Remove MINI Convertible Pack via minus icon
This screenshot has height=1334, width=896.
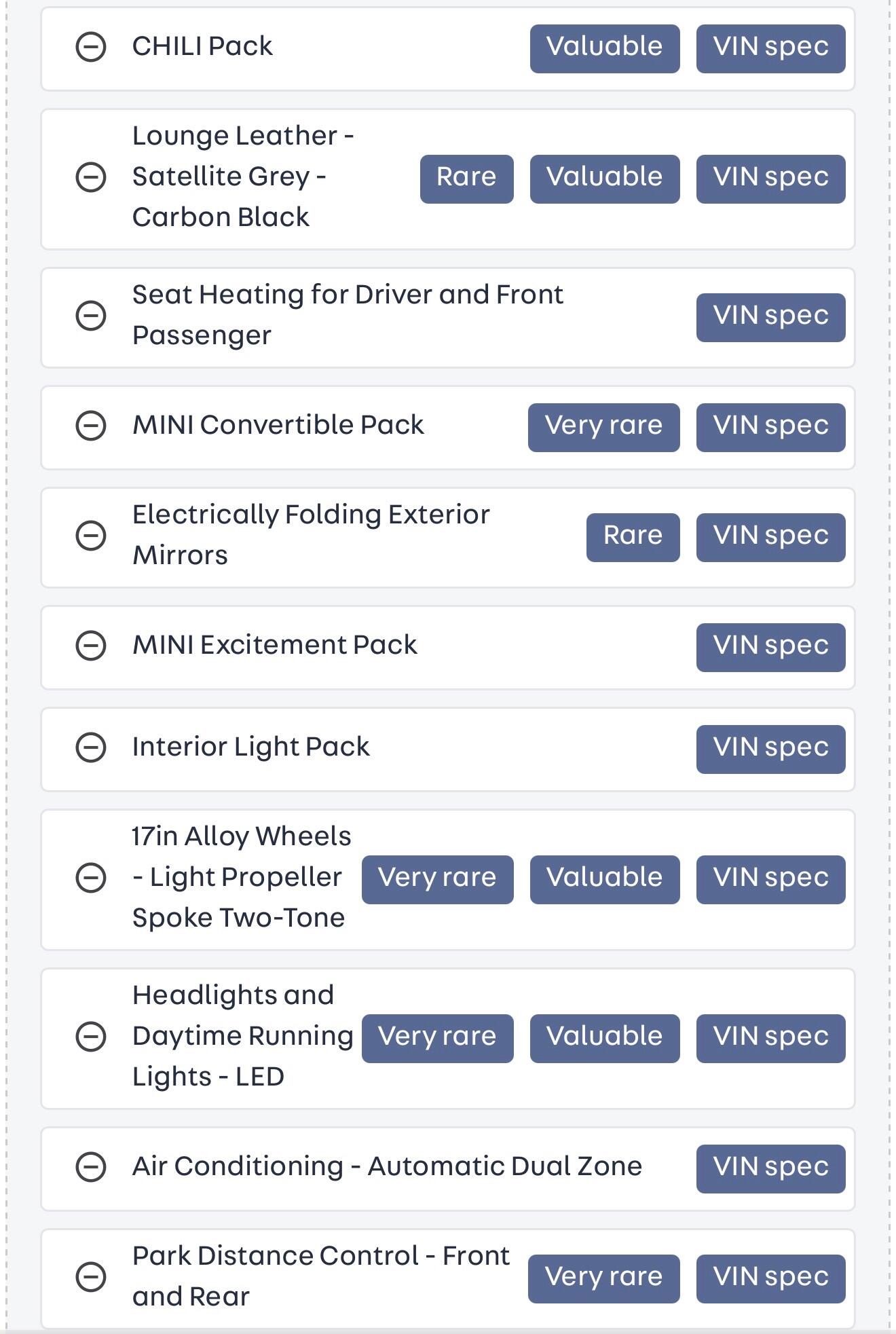90,426
